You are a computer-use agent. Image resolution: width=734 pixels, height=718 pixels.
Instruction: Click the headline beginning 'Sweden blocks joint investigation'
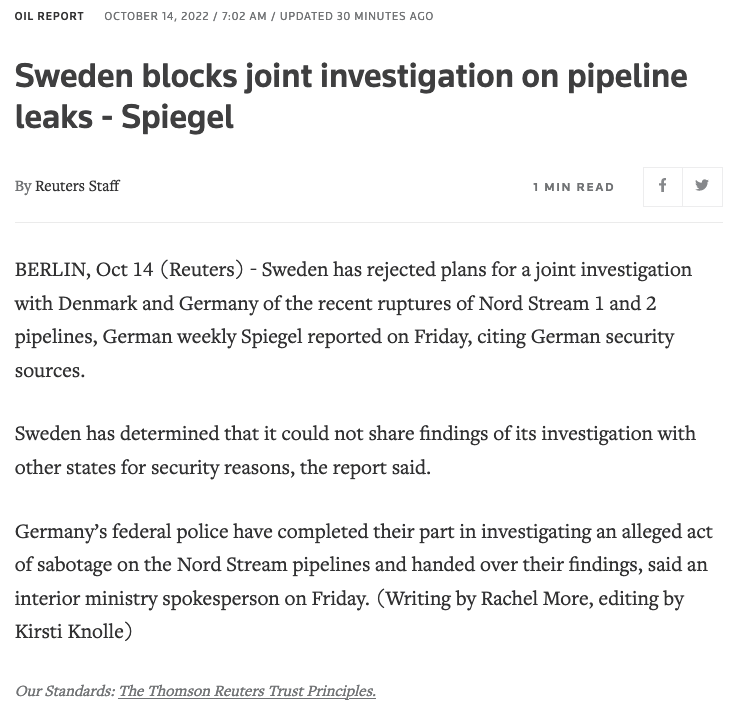coord(351,96)
